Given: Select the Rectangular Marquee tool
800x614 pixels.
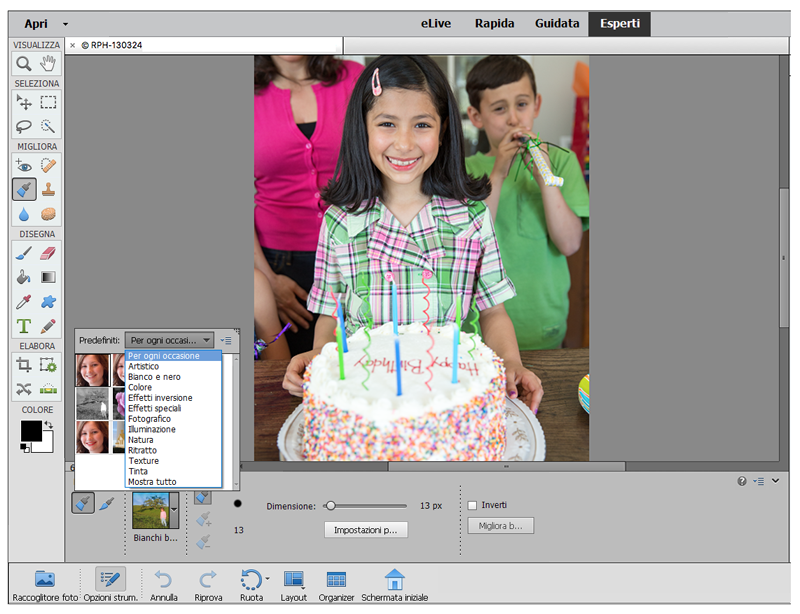Looking at the screenshot, I should point(48,102).
